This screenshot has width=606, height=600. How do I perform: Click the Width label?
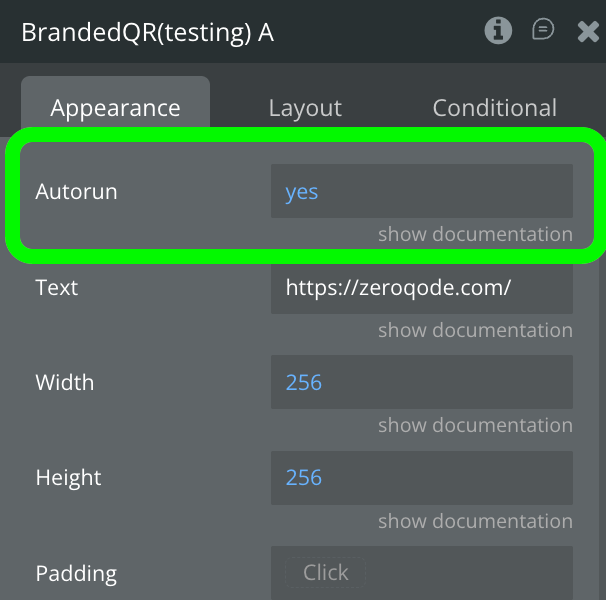(x=65, y=382)
